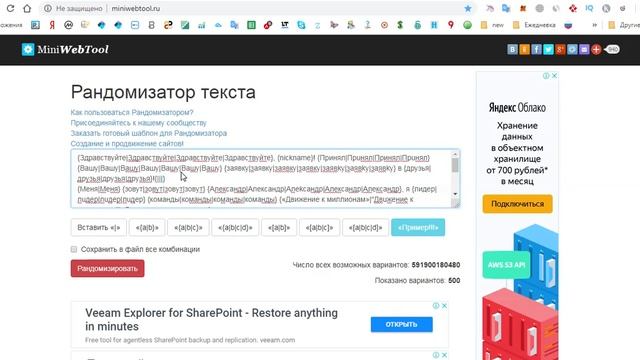Open the site security info icon
The width and height of the screenshot is (640, 360).
tap(48, 8)
